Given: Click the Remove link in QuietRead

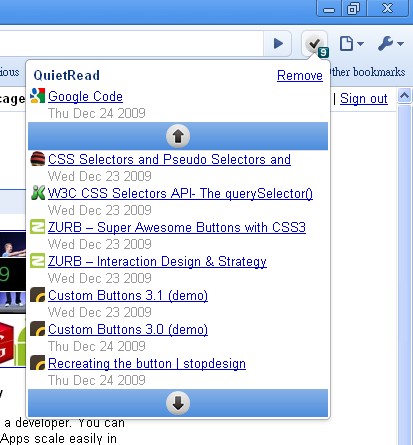Looking at the screenshot, I should 300,75.
